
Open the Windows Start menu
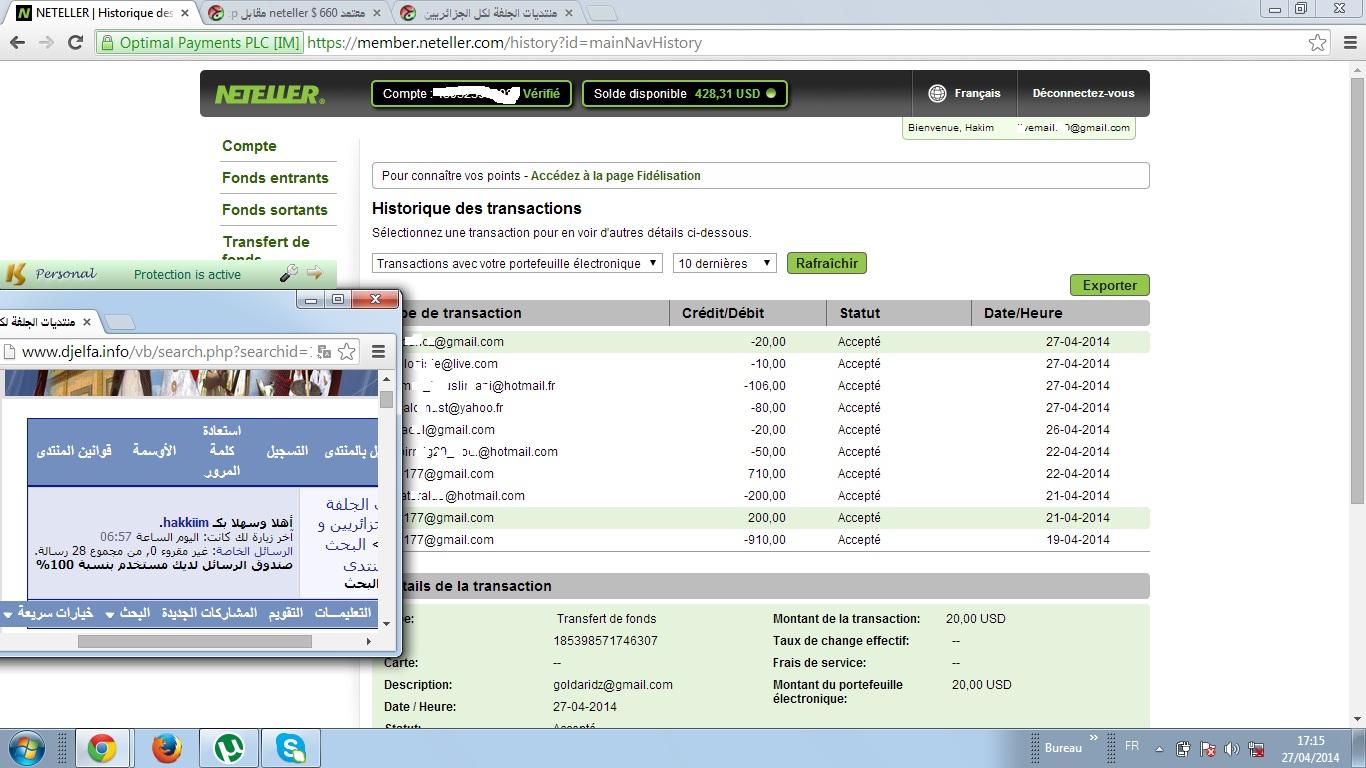[27, 748]
